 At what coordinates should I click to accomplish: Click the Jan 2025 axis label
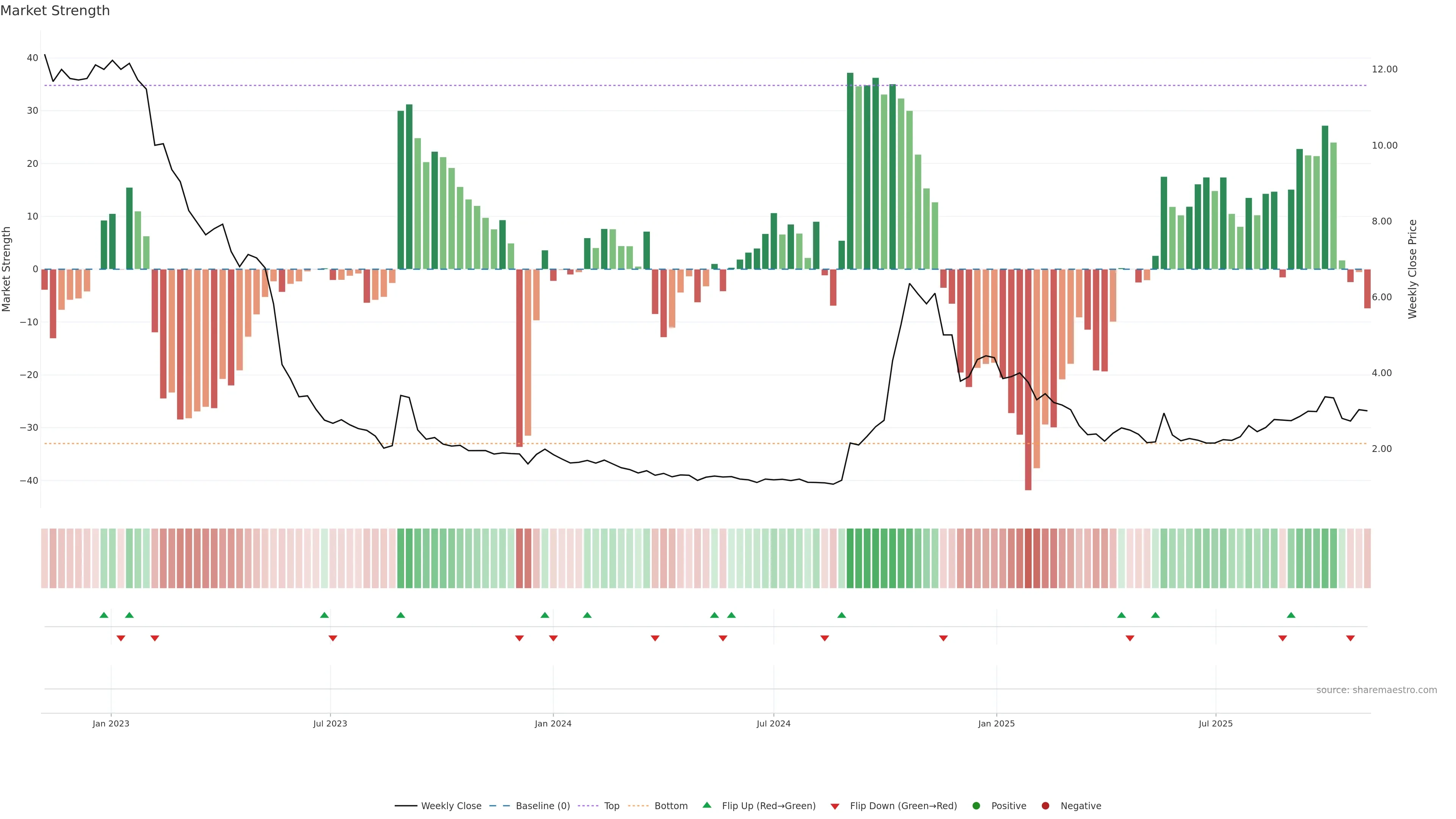[x=996, y=723]
